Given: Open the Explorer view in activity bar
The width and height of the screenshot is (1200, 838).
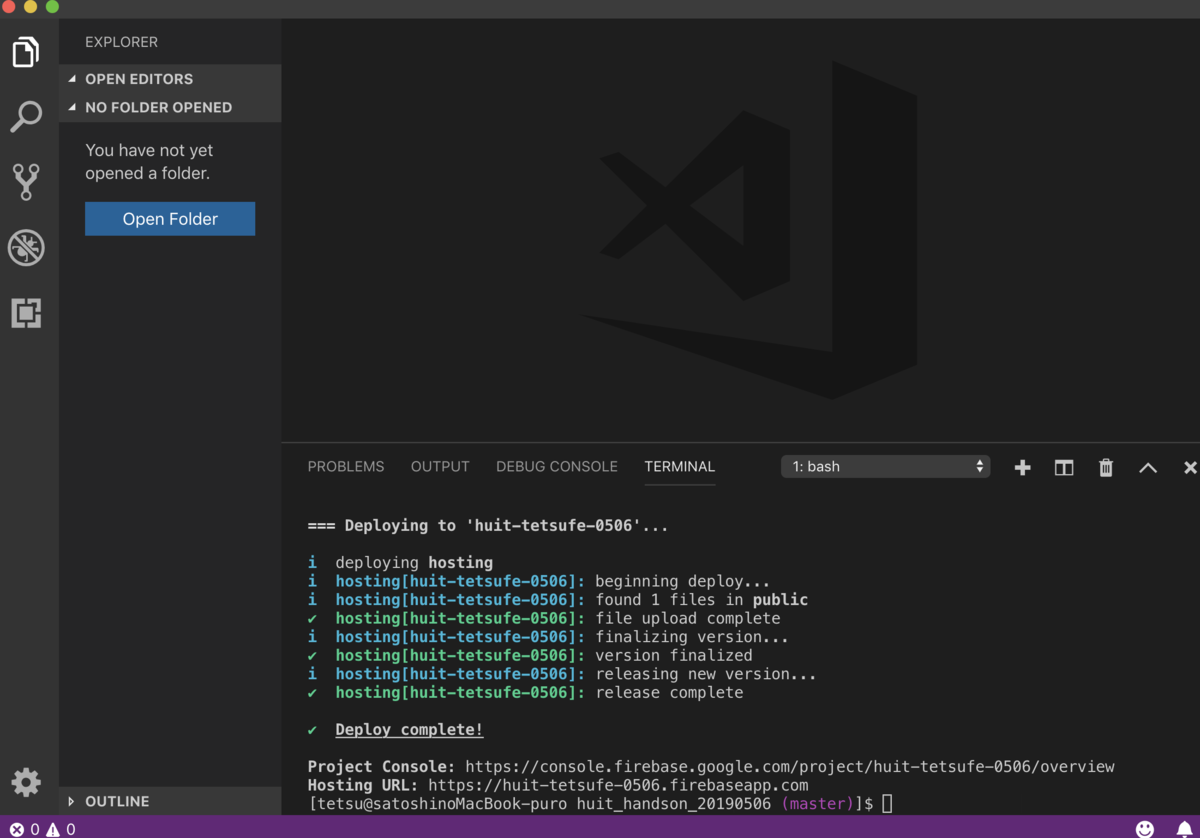Looking at the screenshot, I should click(26, 51).
